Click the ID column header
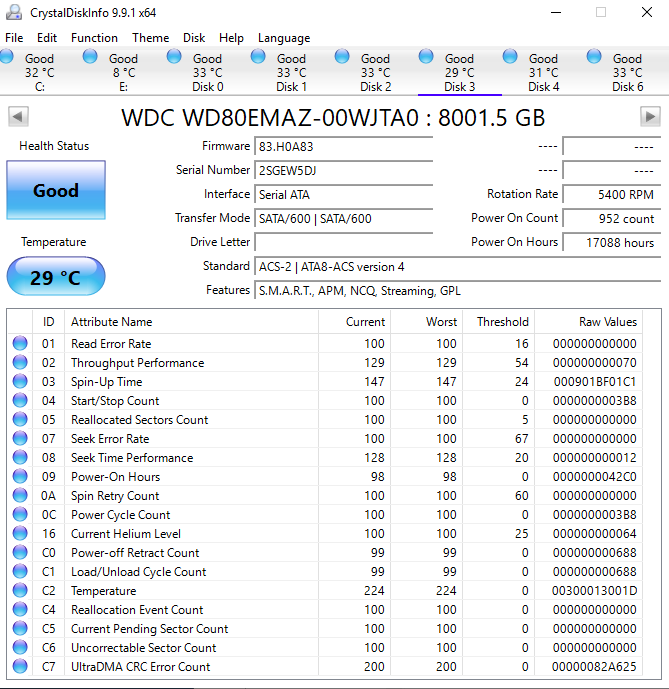669x689 pixels. click(48, 322)
